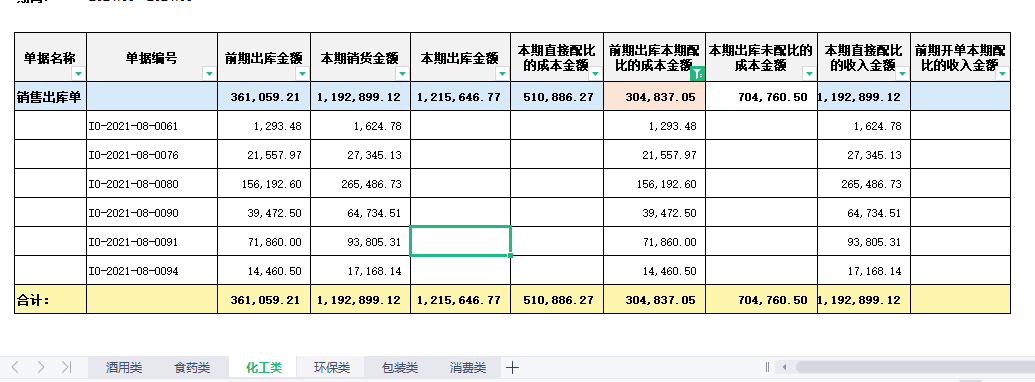Click the horizontal scrollbar thumb
This screenshot has height=382, width=1035.
click(915, 367)
